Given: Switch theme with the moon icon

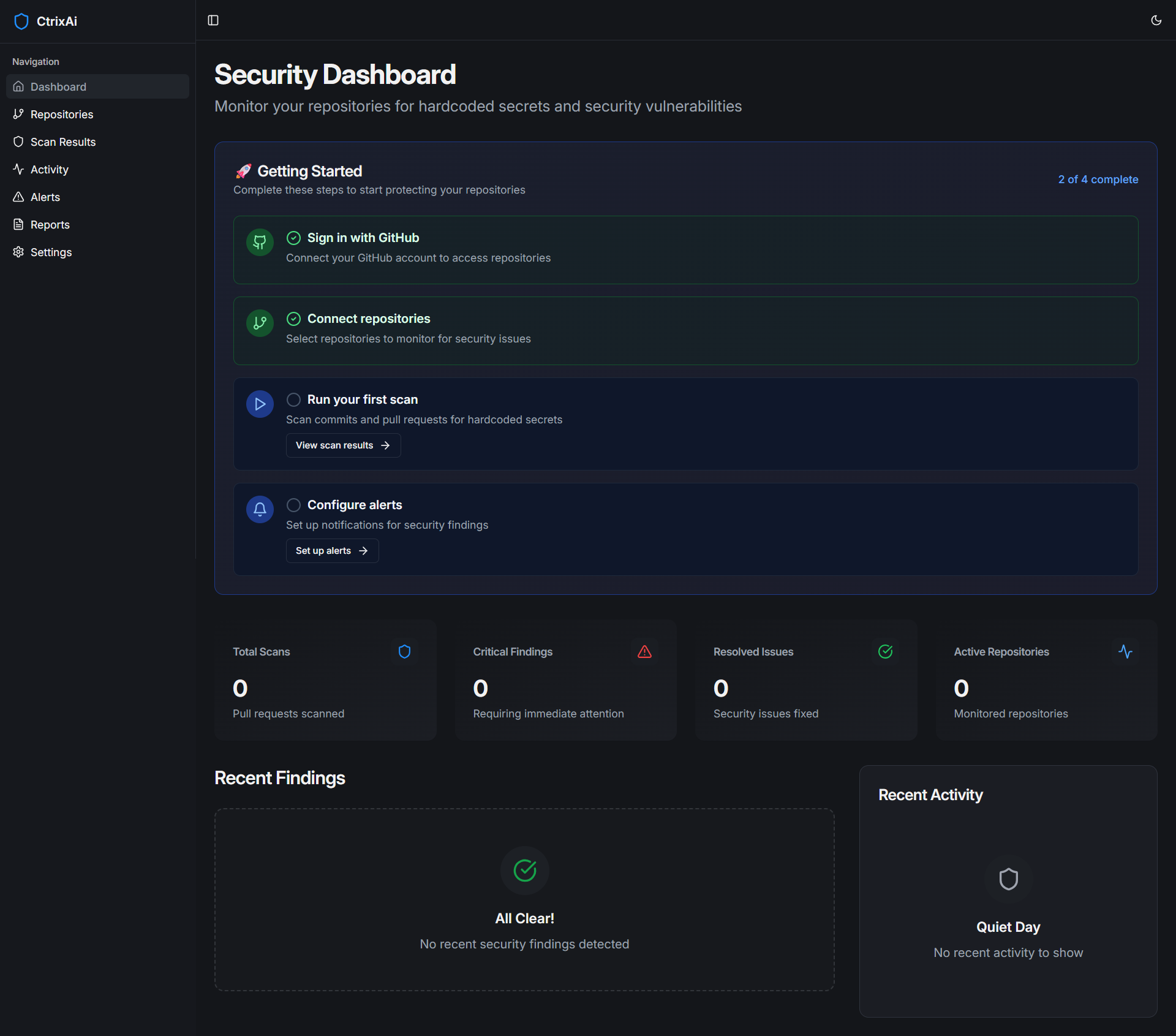Looking at the screenshot, I should [x=1156, y=20].
